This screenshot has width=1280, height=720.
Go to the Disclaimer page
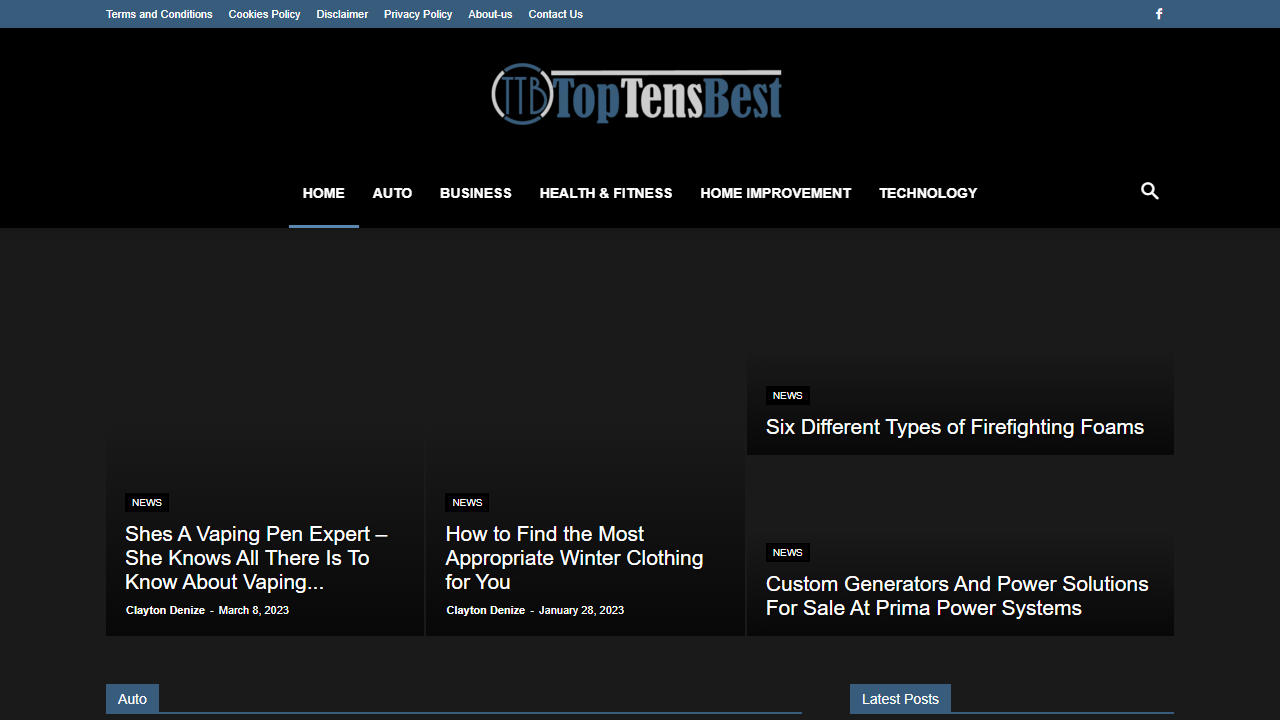click(x=342, y=14)
